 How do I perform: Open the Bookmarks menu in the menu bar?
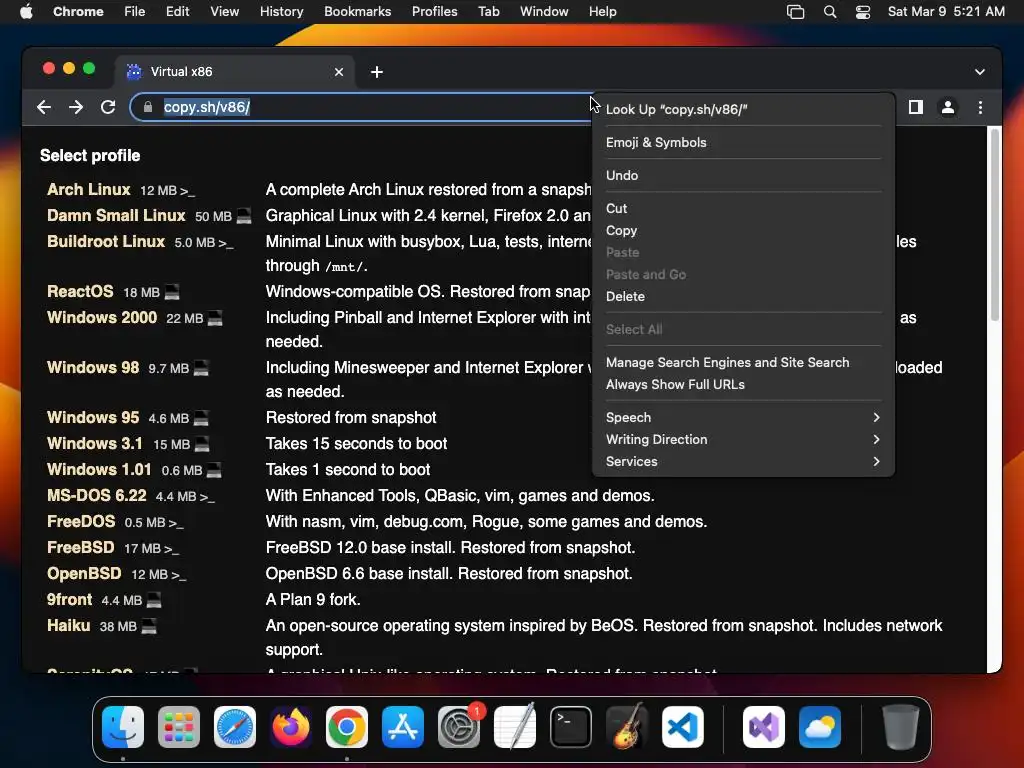357,12
